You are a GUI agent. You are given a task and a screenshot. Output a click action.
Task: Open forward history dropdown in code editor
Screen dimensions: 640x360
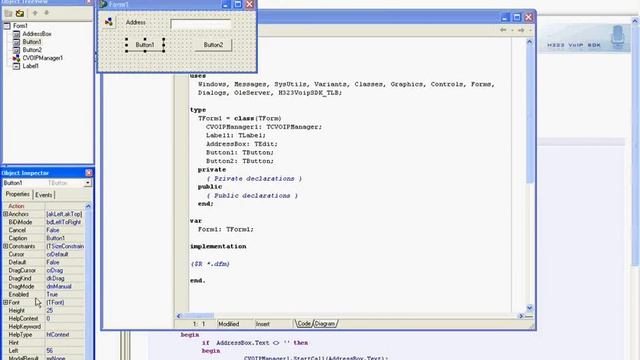coord(530,30)
